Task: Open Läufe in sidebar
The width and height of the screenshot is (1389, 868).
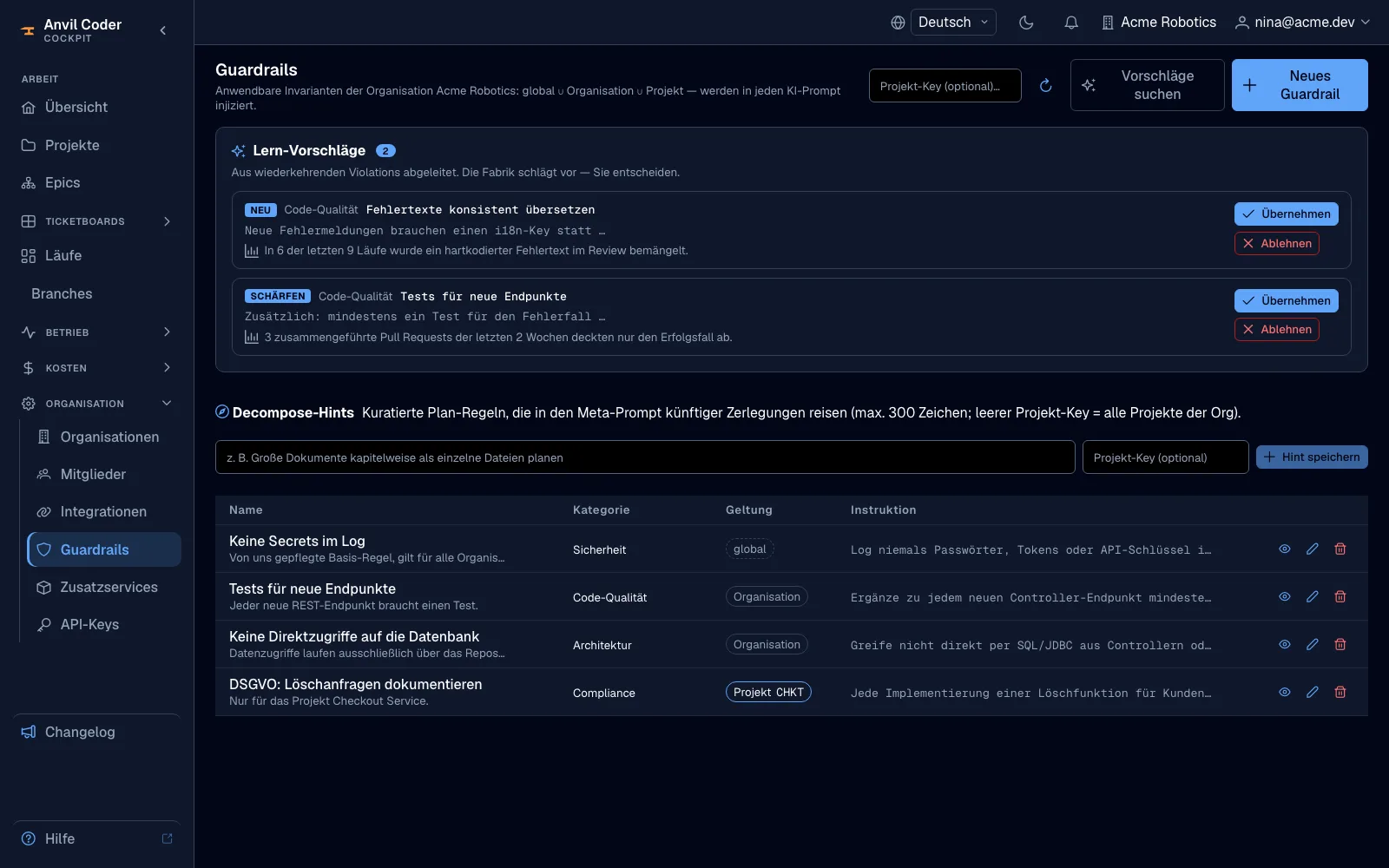Action: [x=96, y=255]
